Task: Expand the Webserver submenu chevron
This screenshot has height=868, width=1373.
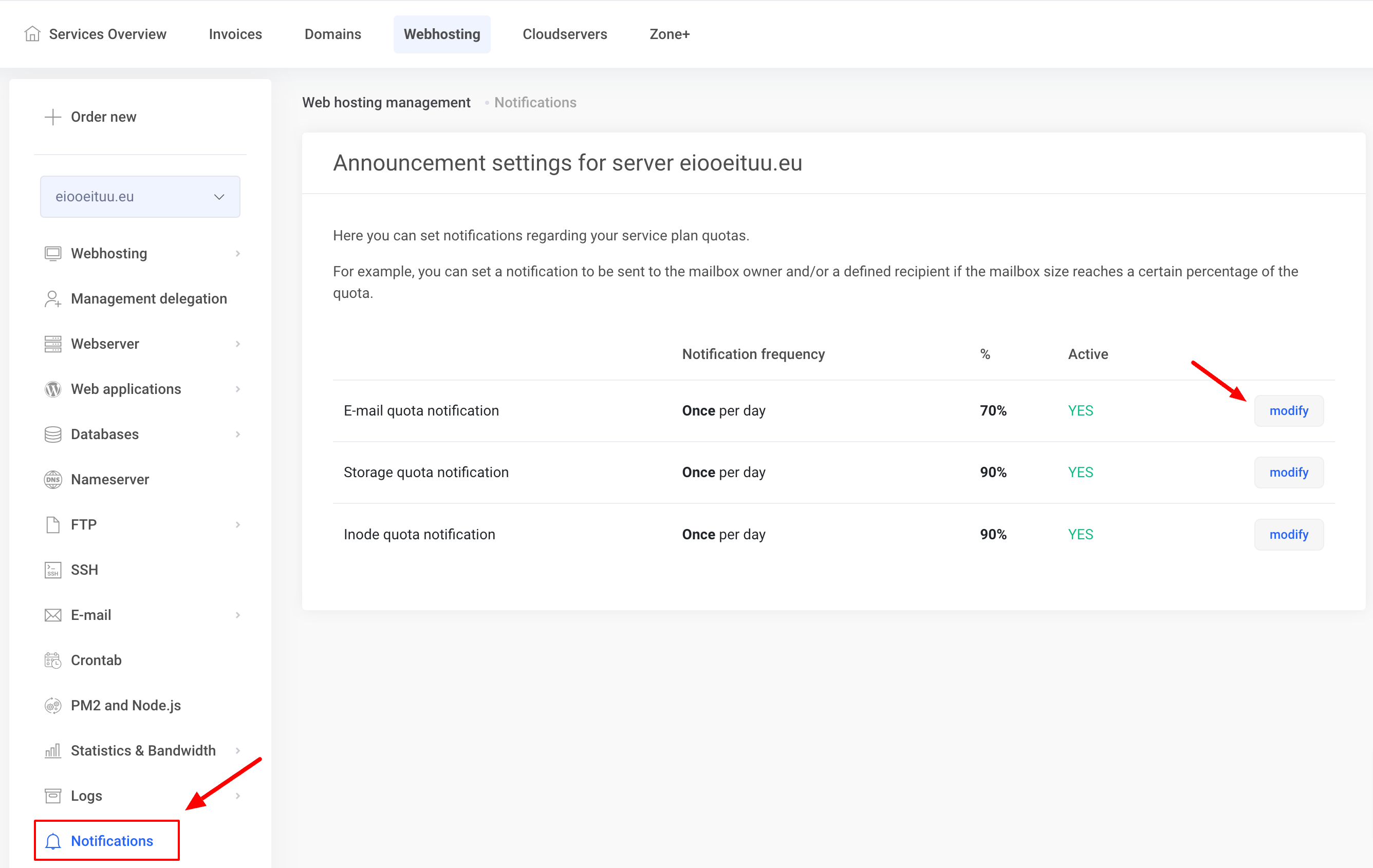Action: pos(238,344)
